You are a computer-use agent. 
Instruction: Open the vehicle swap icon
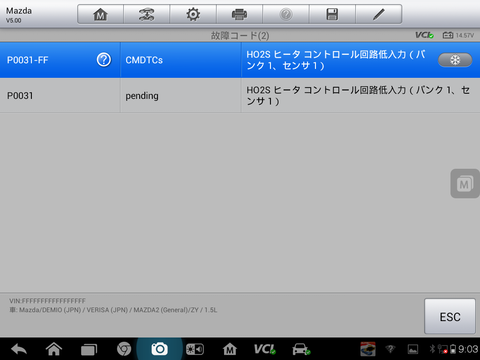pos(146,14)
